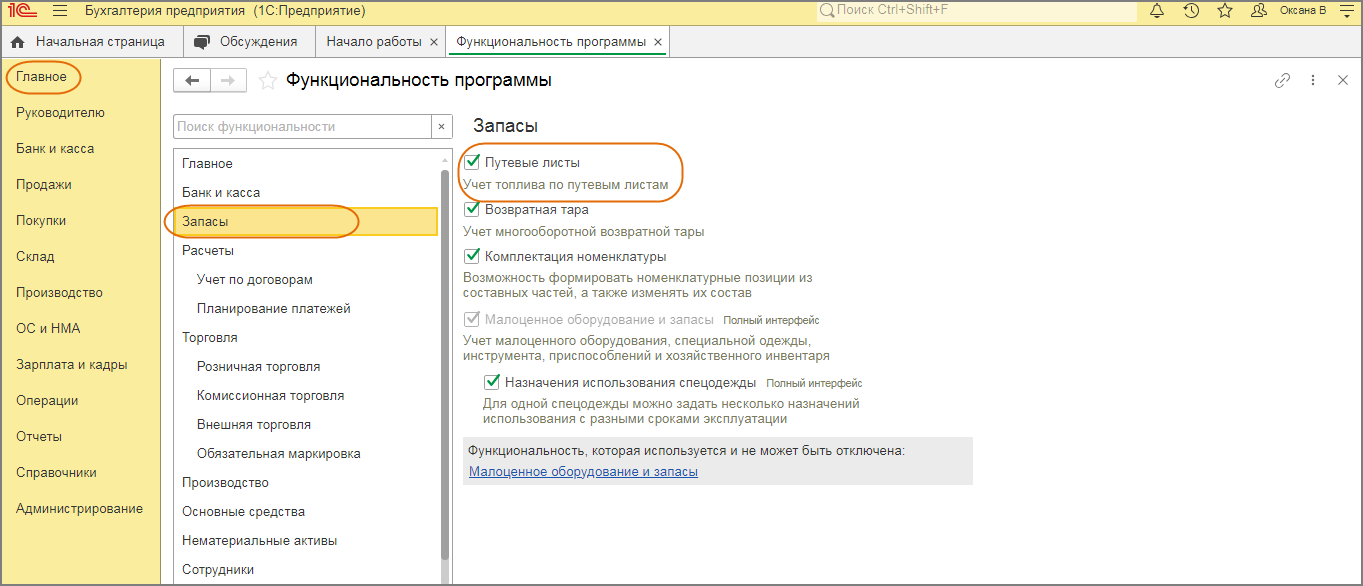This screenshot has height=586, width=1363.
Task: Open the Производство sidebar section
Action: point(59,293)
